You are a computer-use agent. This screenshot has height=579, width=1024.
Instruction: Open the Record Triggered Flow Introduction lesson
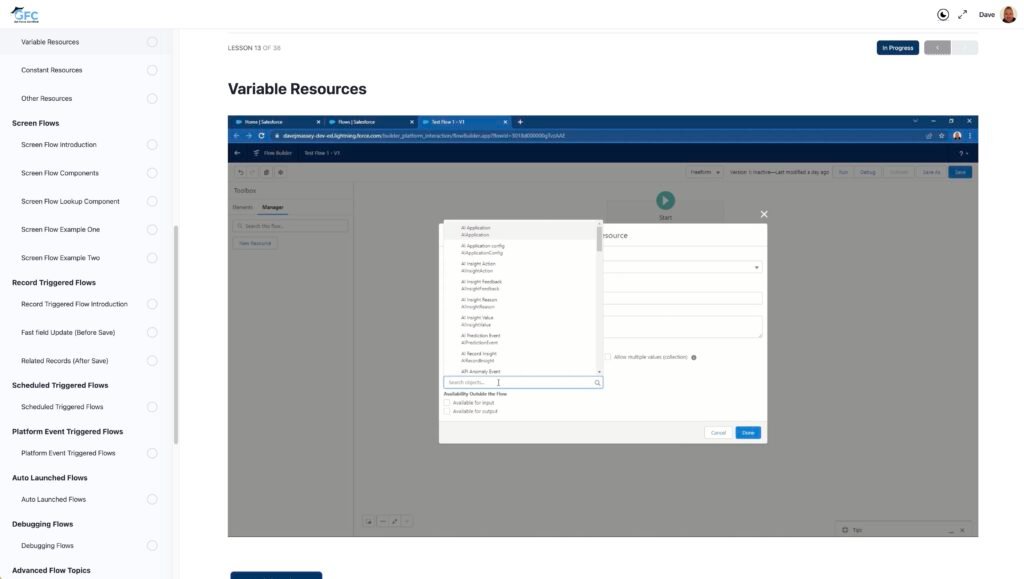[x=74, y=304]
